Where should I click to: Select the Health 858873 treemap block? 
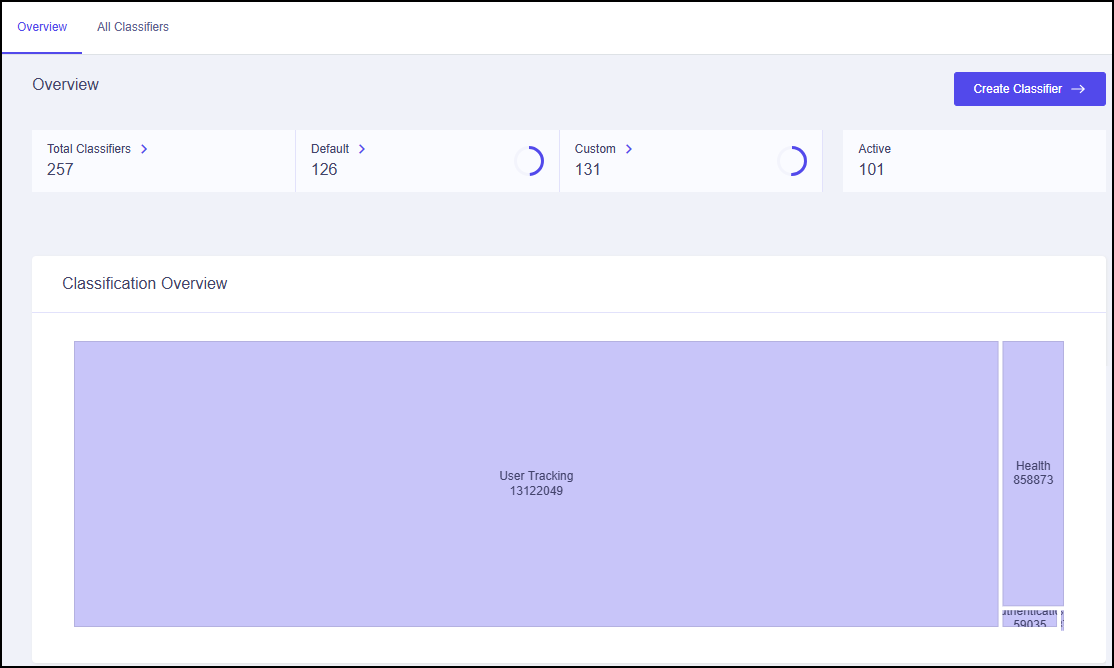click(x=1032, y=472)
